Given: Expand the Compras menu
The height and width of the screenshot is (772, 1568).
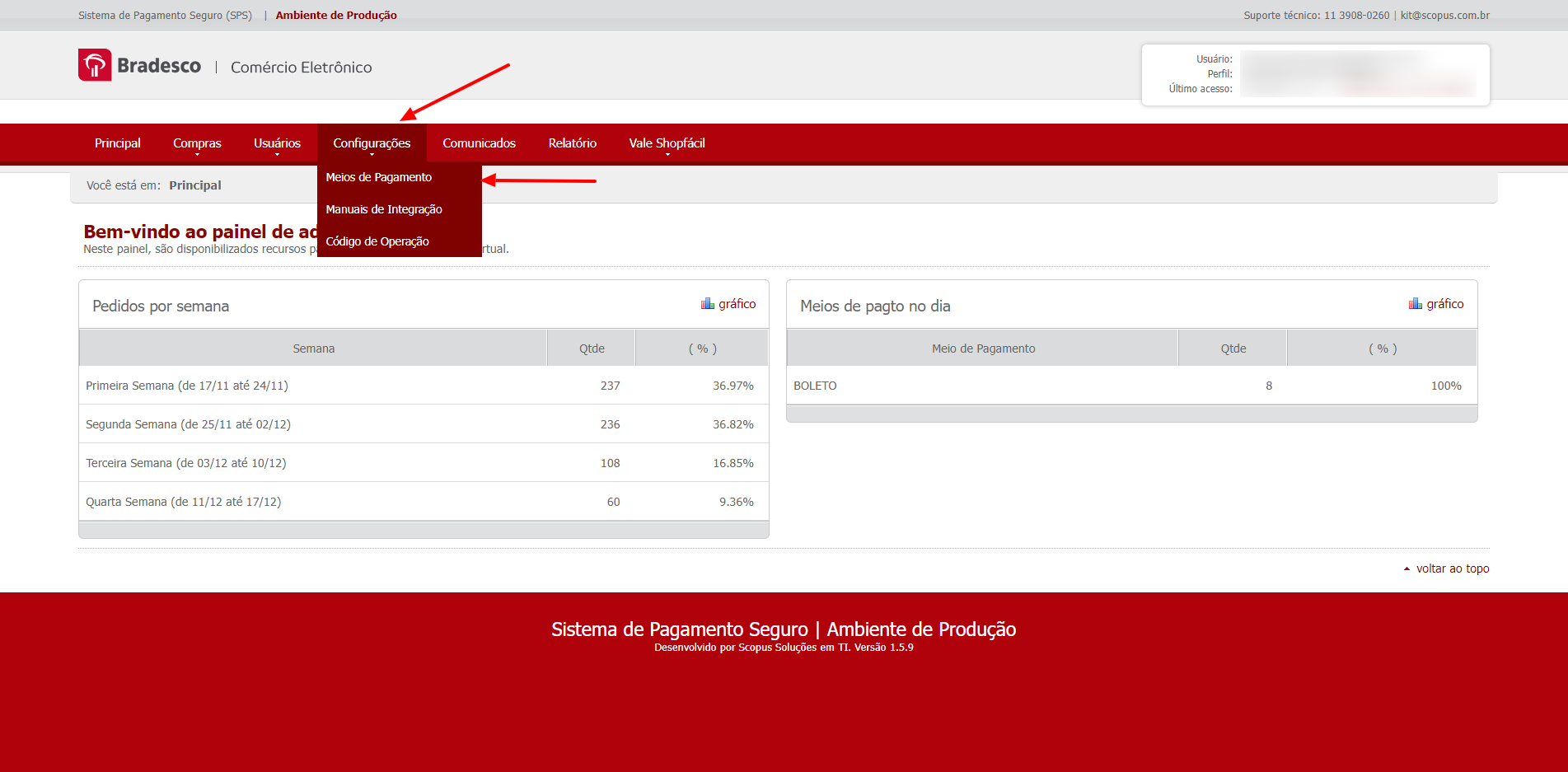Looking at the screenshot, I should click(197, 143).
